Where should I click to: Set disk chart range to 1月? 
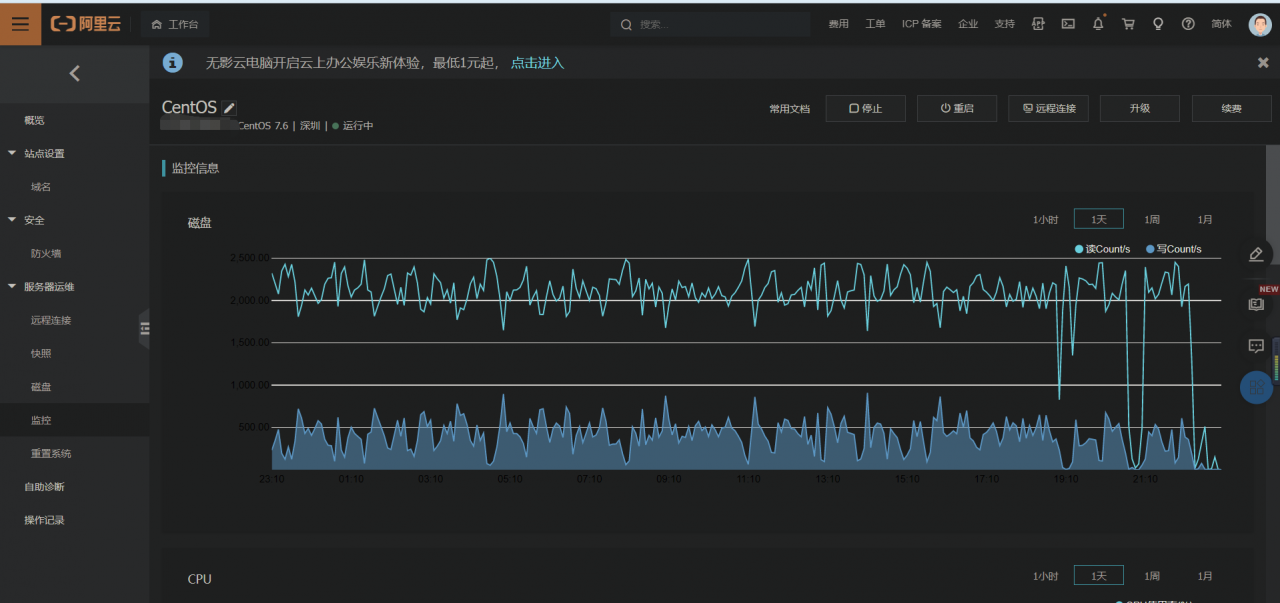1205,219
